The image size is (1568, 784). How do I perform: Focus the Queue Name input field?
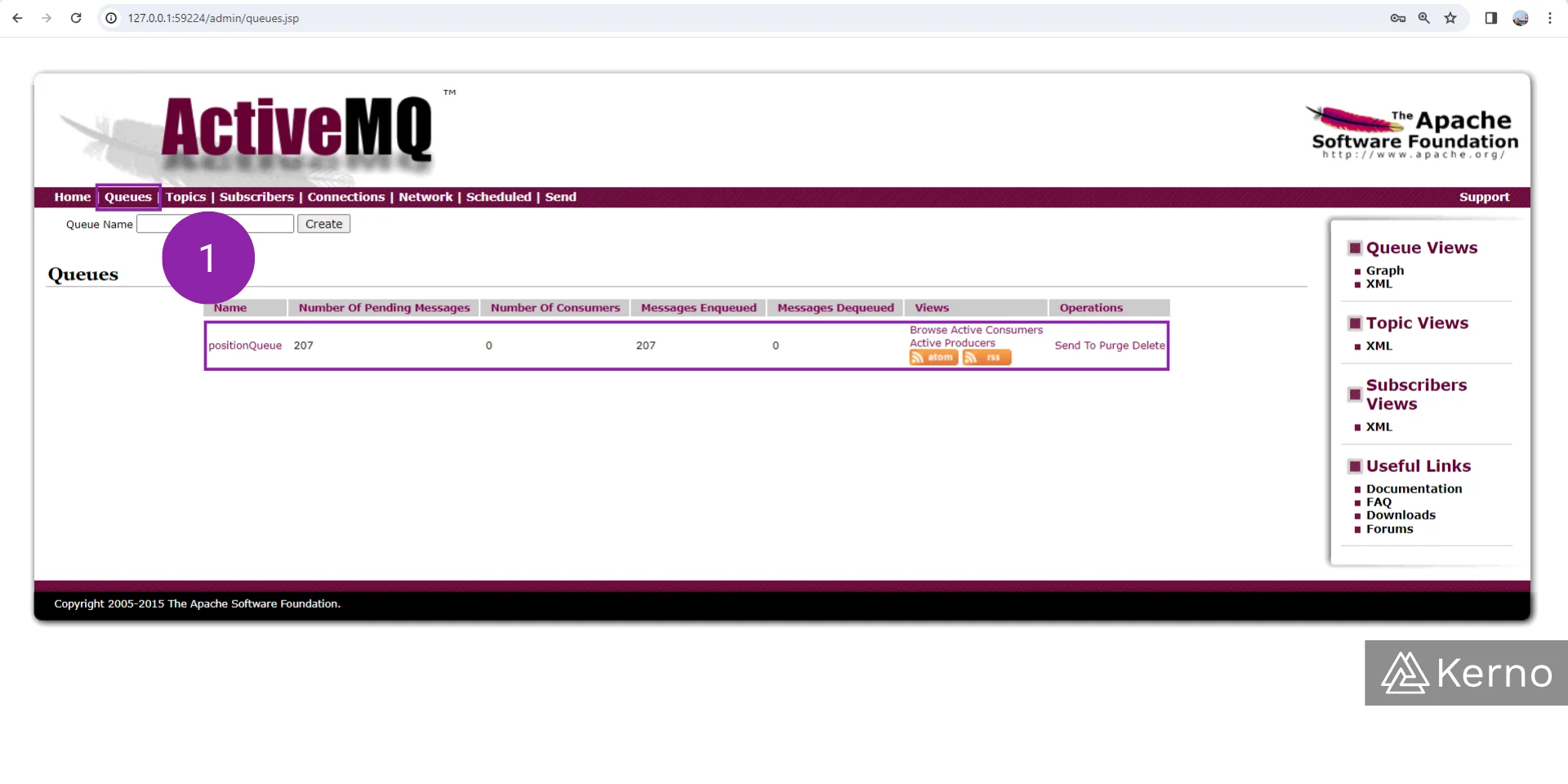(x=215, y=224)
